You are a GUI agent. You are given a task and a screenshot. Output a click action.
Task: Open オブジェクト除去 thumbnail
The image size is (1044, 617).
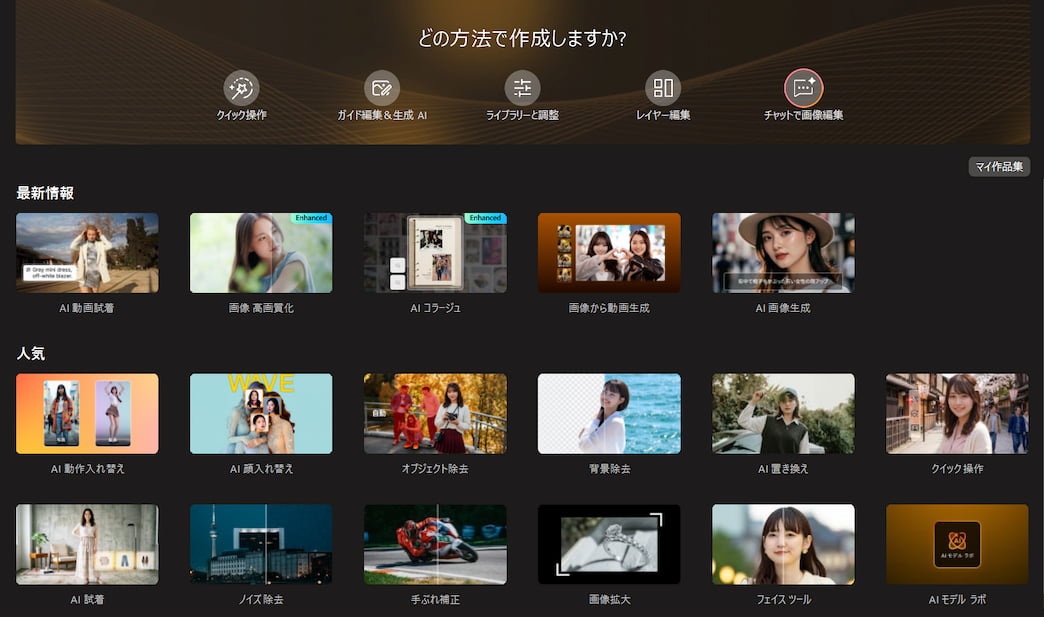pos(435,413)
